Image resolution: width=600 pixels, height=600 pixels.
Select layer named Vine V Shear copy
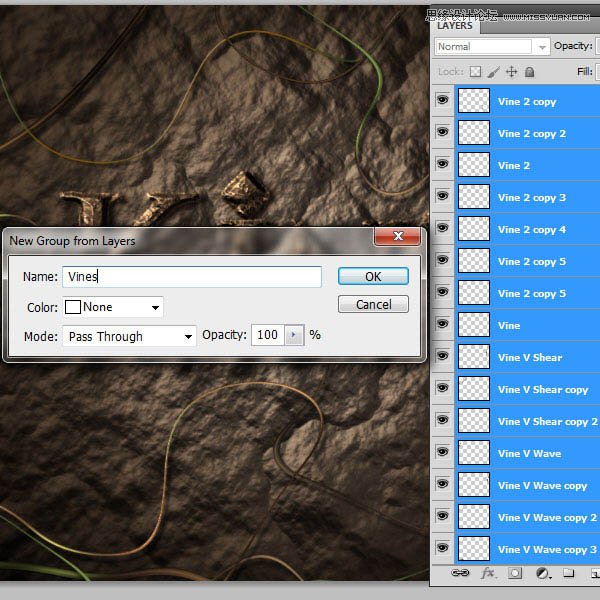click(528, 390)
